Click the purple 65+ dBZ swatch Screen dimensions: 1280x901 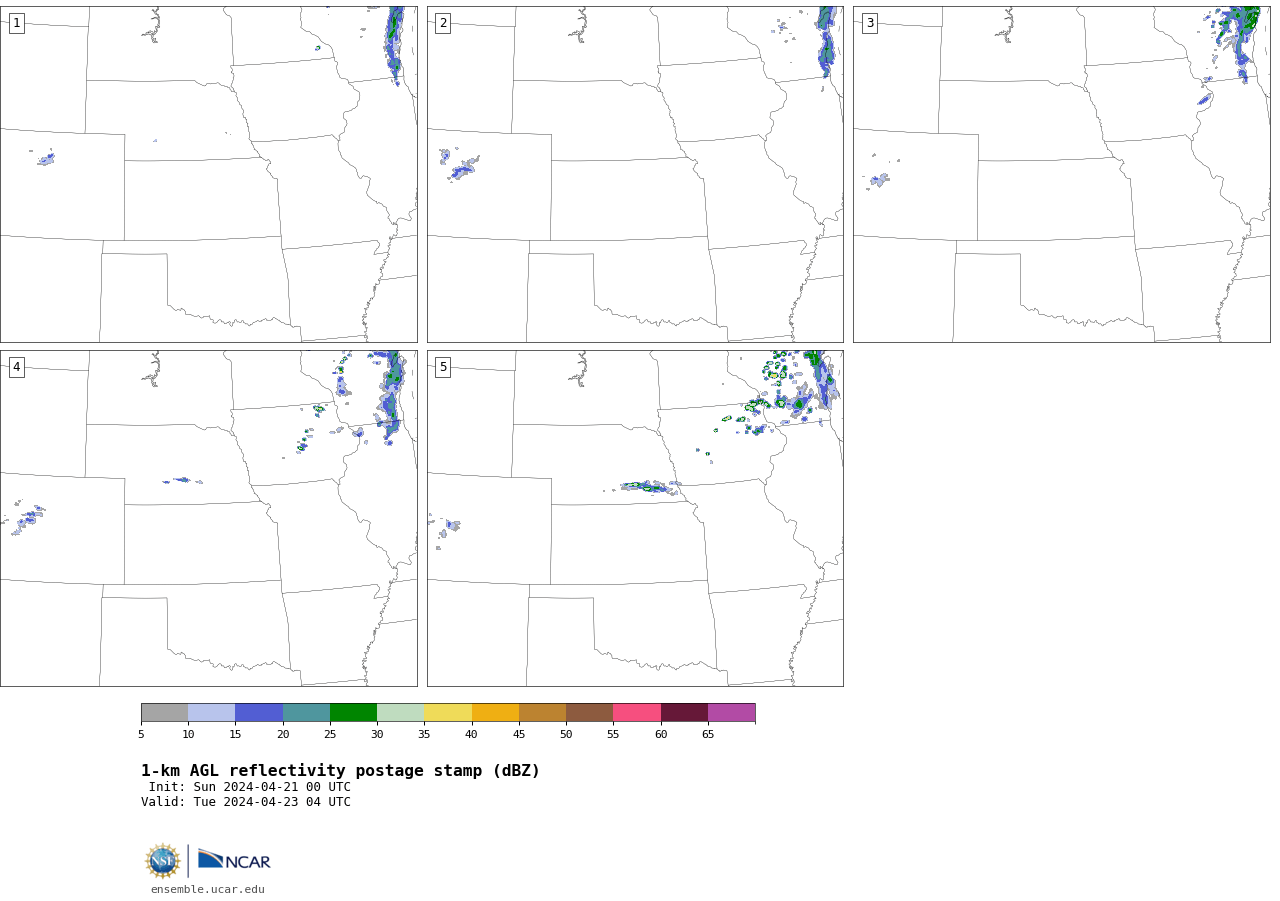pos(731,713)
